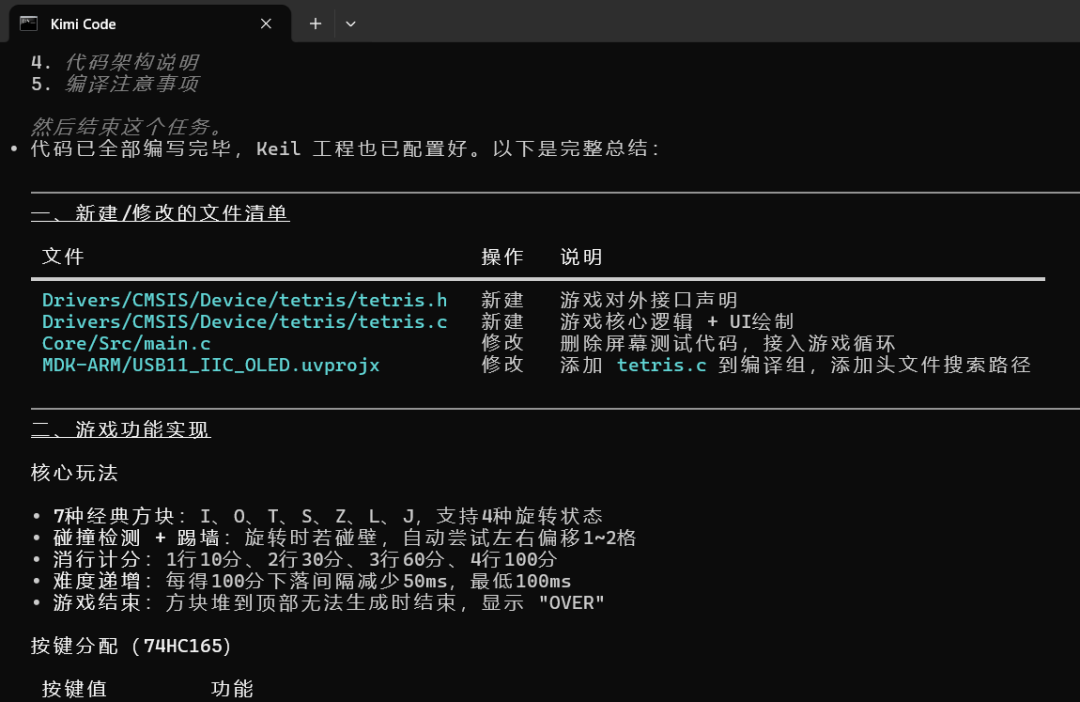
Task: Click the description 游戏核心逻辑 + UI绘制
Action: (x=676, y=322)
